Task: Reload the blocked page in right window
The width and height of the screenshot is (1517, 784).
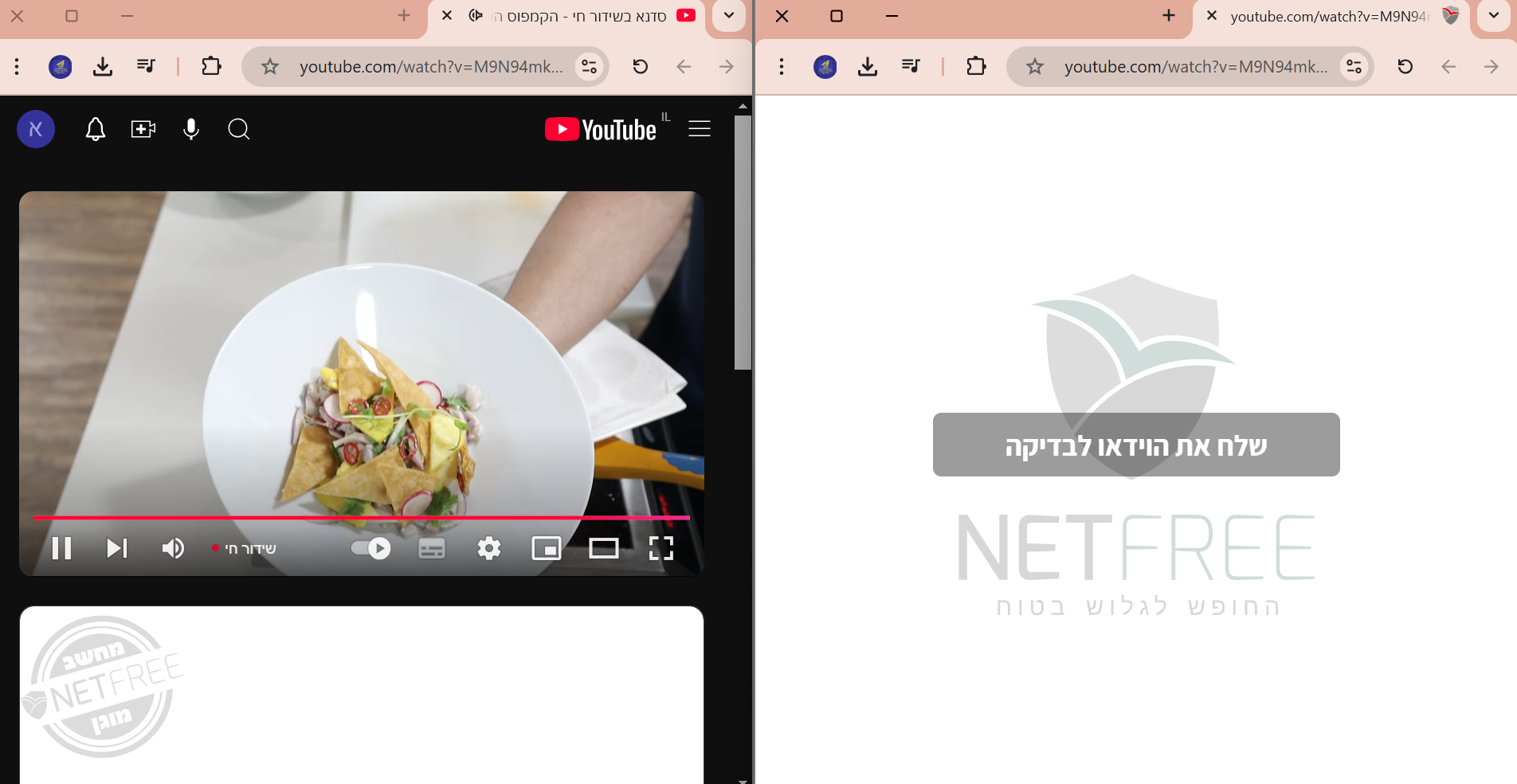Action: pyautogui.click(x=1405, y=67)
